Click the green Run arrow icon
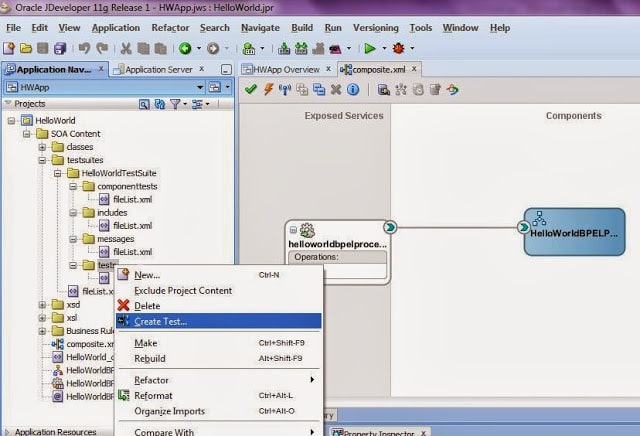Viewport: 640px width, 436px height. [x=370, y=49]
